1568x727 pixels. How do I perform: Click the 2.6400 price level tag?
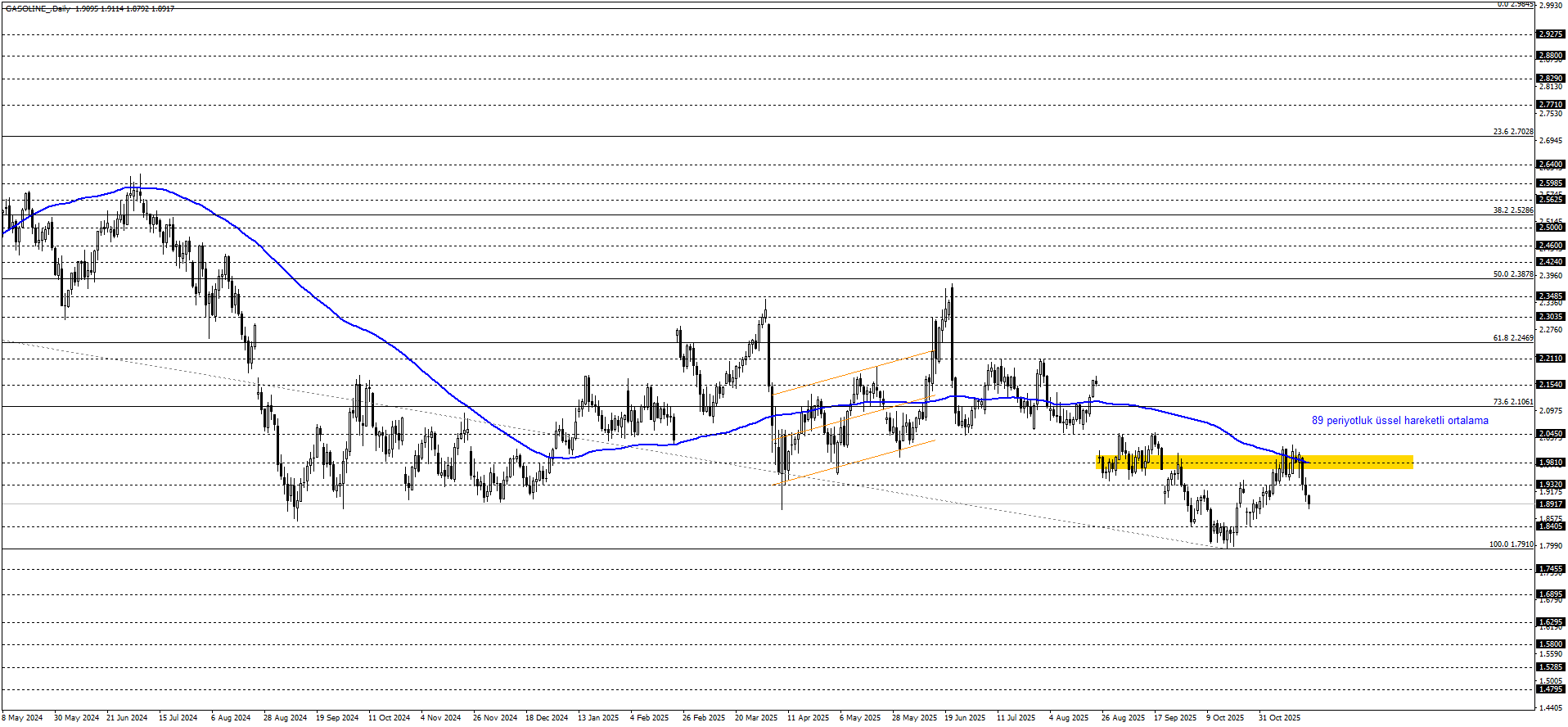click(x=1551, y=165)
